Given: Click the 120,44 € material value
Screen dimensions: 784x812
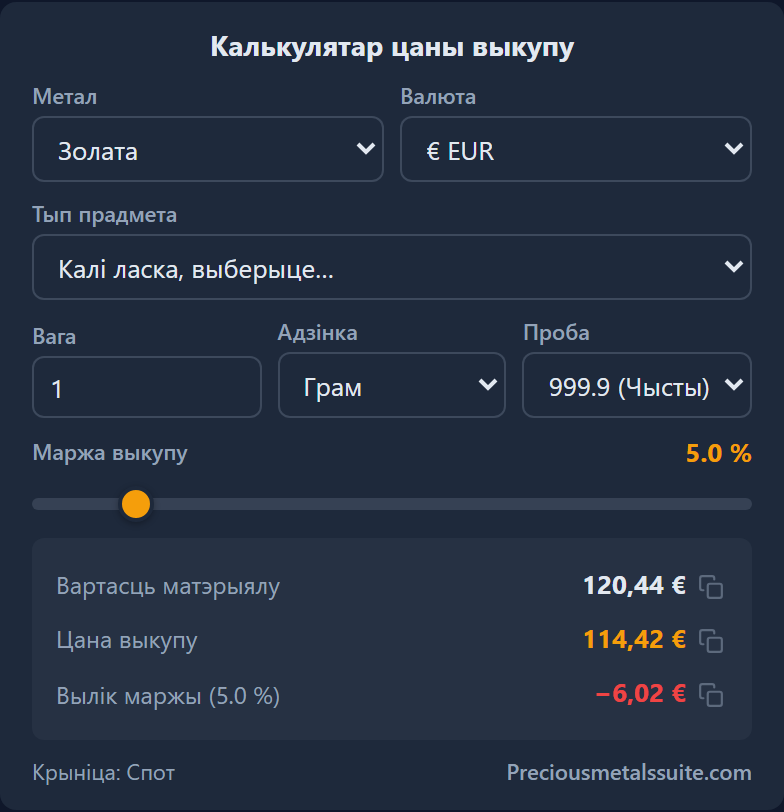Looking at the screenshot, I should click(x=634, y=586).
